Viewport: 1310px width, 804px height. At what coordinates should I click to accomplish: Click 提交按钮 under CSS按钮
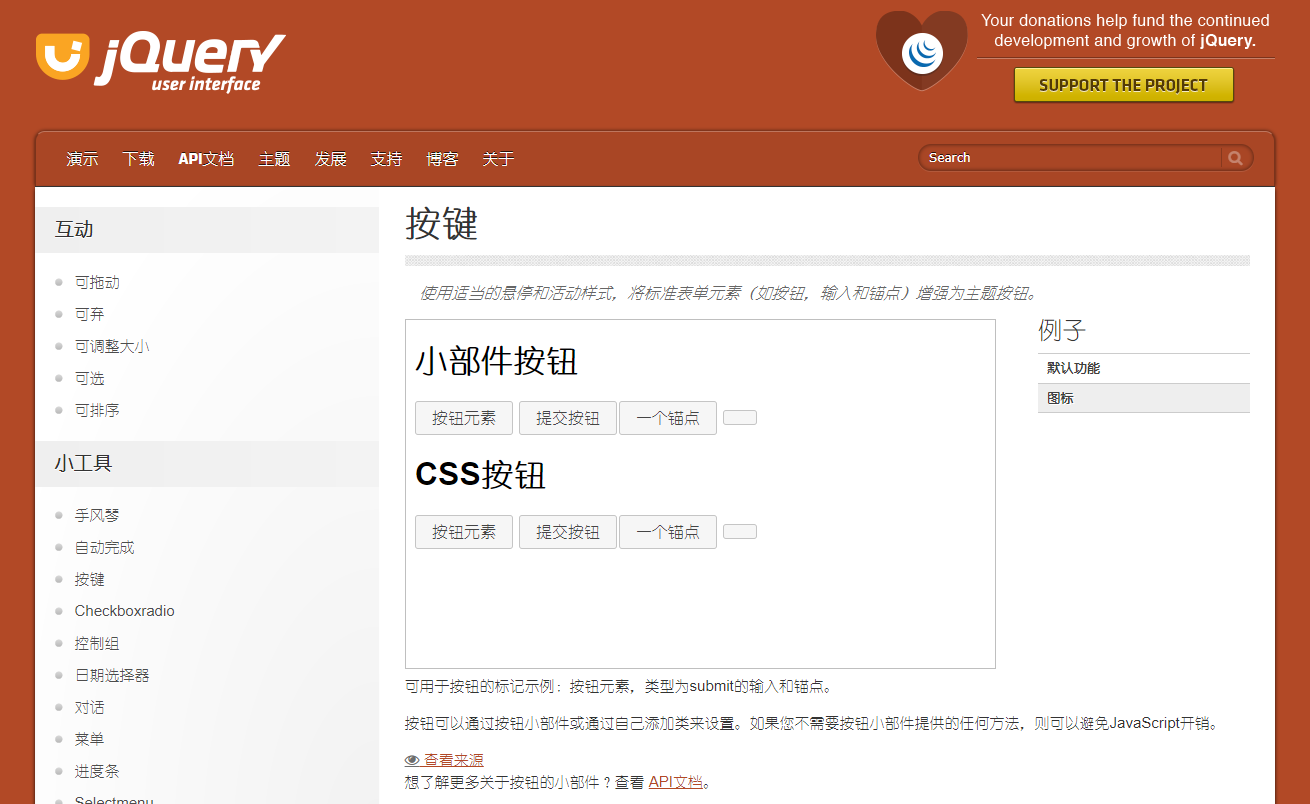(568, 532)
